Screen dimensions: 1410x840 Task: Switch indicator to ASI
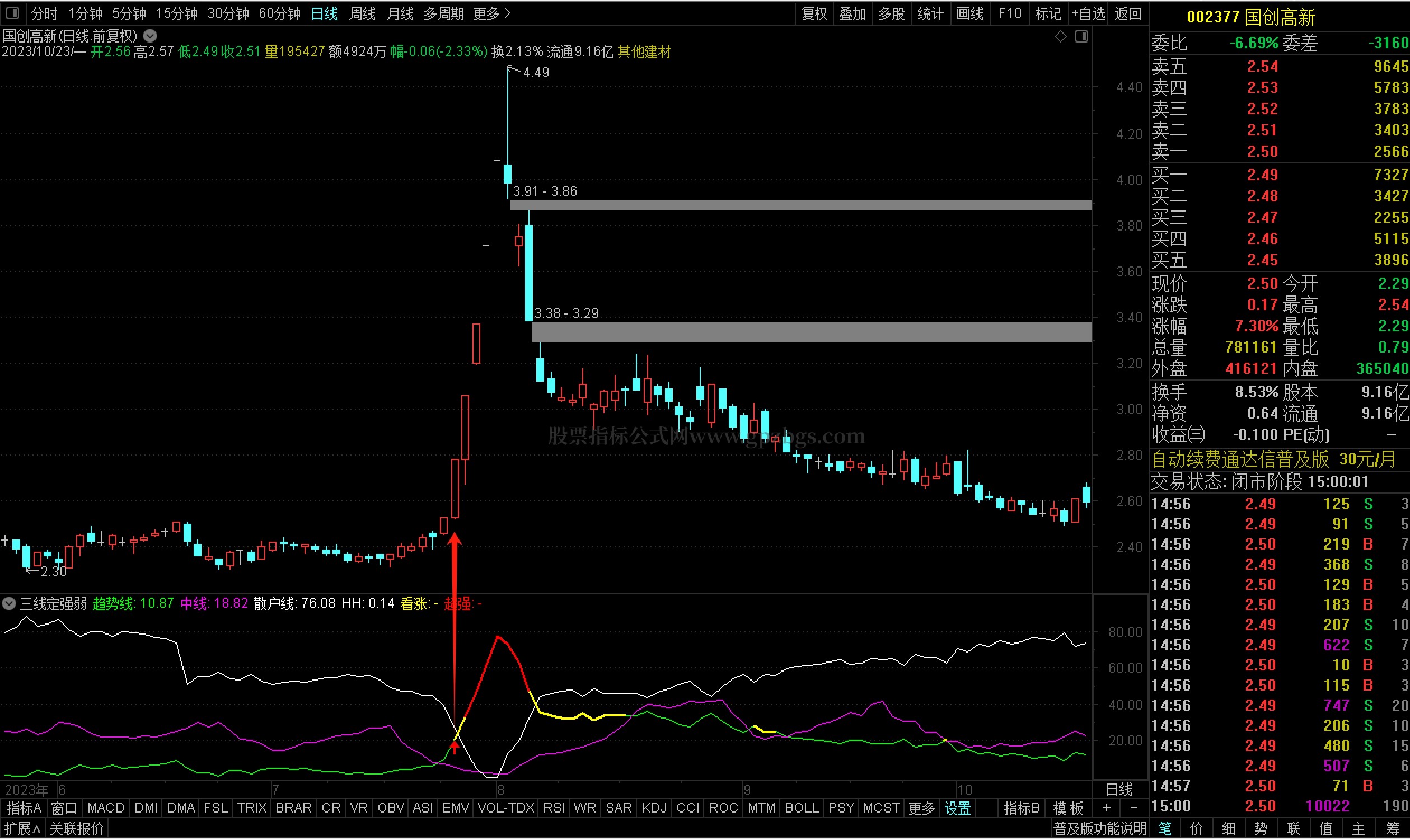click(423, 809)
